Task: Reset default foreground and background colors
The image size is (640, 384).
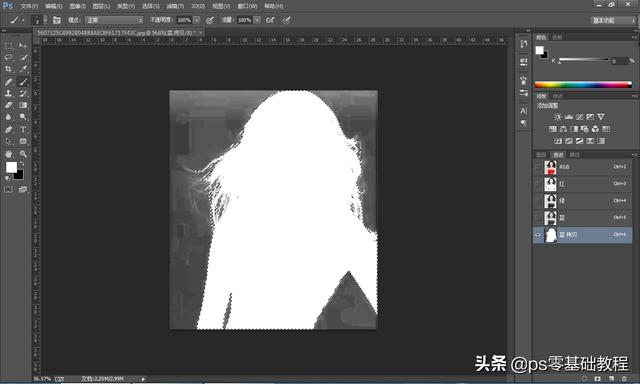Action: click(x=7, y=179)
